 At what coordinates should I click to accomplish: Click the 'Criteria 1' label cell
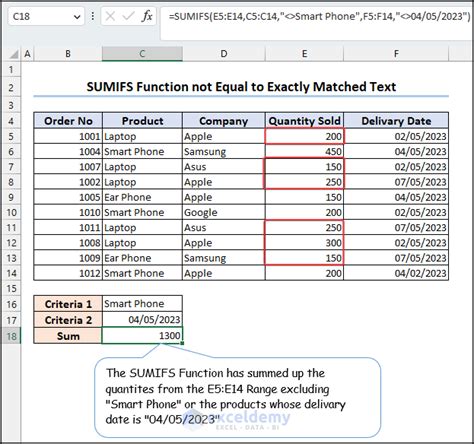(68, 304)
